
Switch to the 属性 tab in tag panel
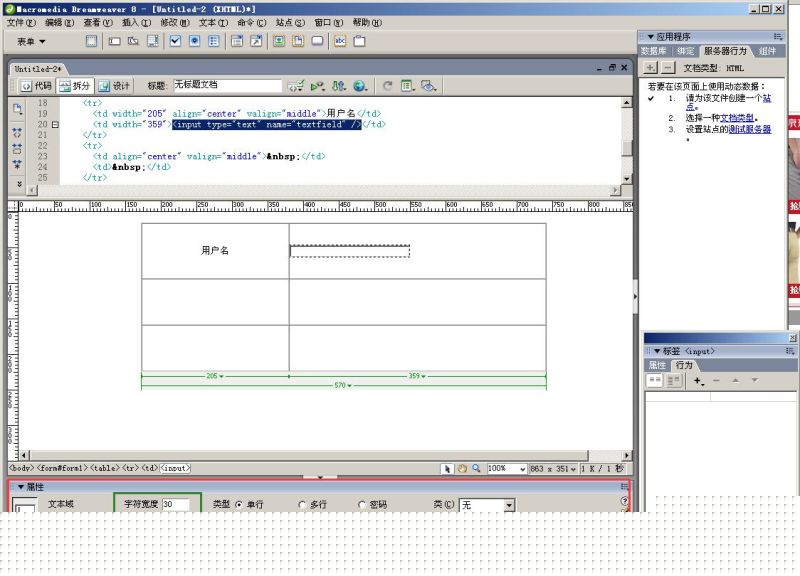(657, 365)
